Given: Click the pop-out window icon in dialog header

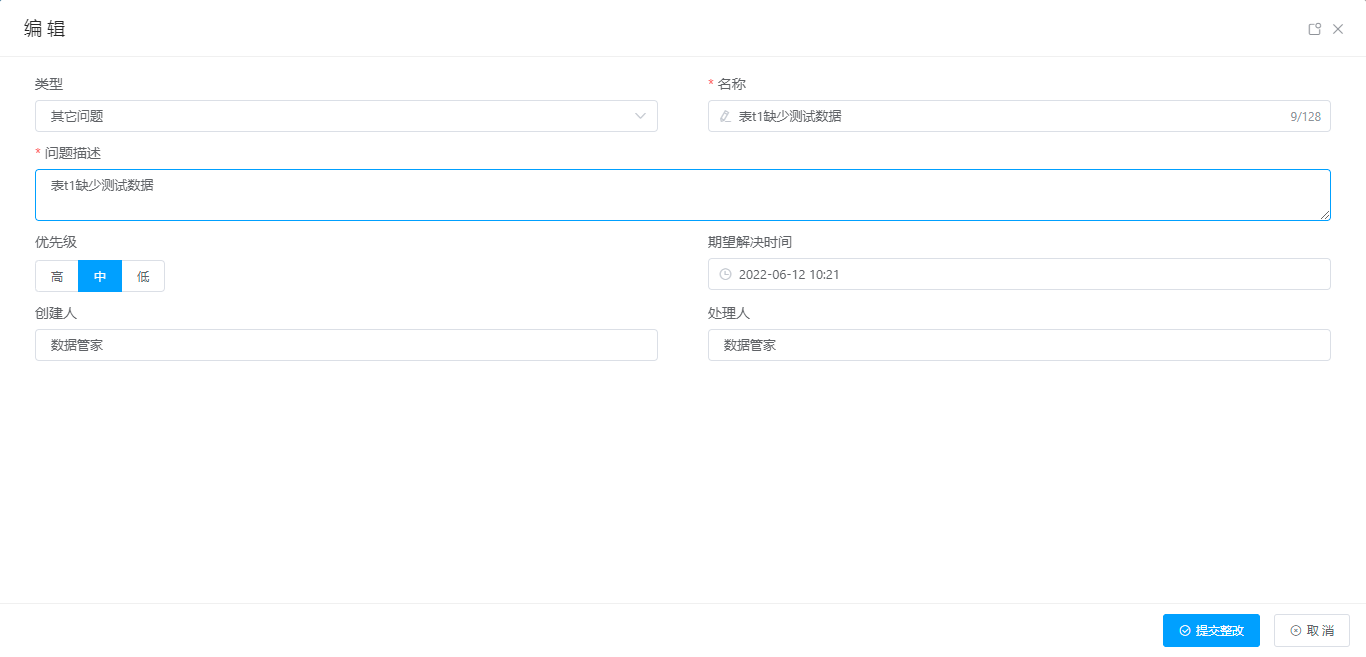Looking at the screenshot, I should [1315, 29].
